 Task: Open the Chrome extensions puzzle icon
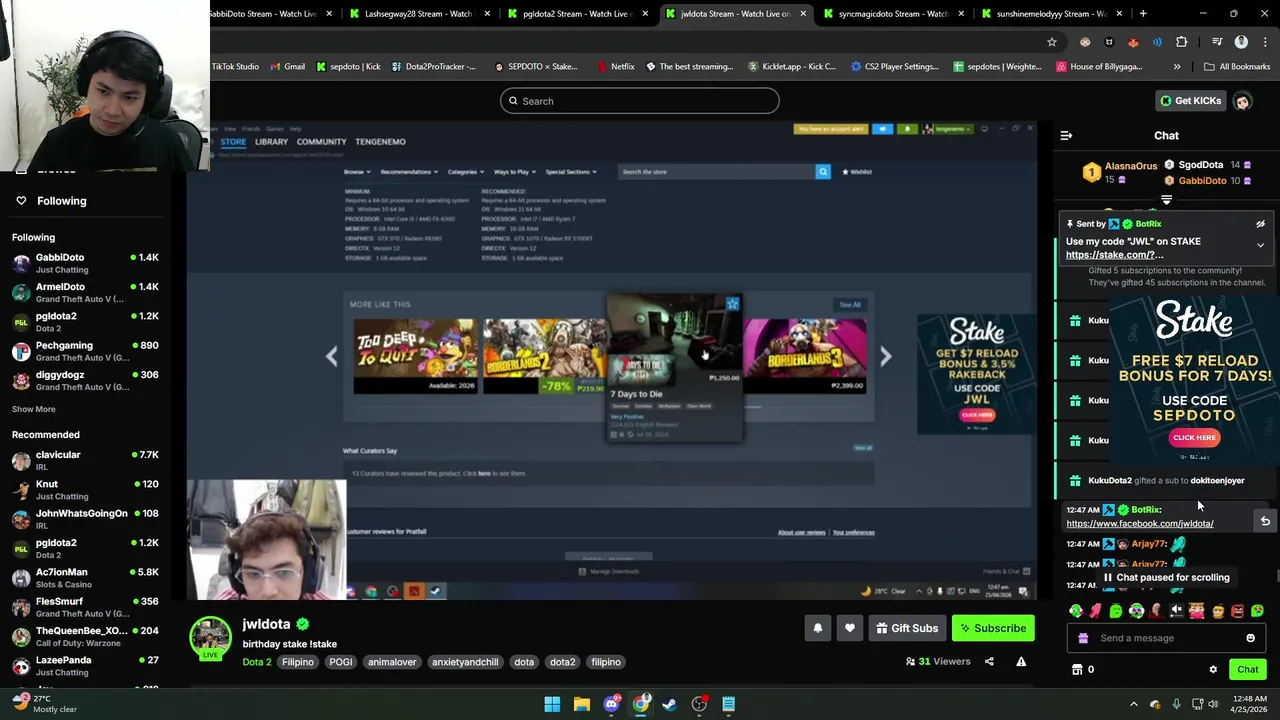[x=1181, y=42]
